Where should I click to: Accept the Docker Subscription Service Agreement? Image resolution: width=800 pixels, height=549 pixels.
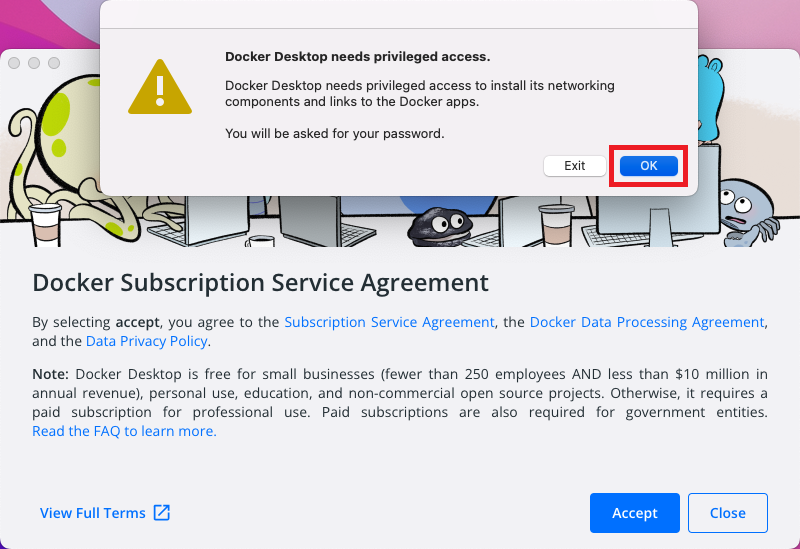tap(634, 513)
